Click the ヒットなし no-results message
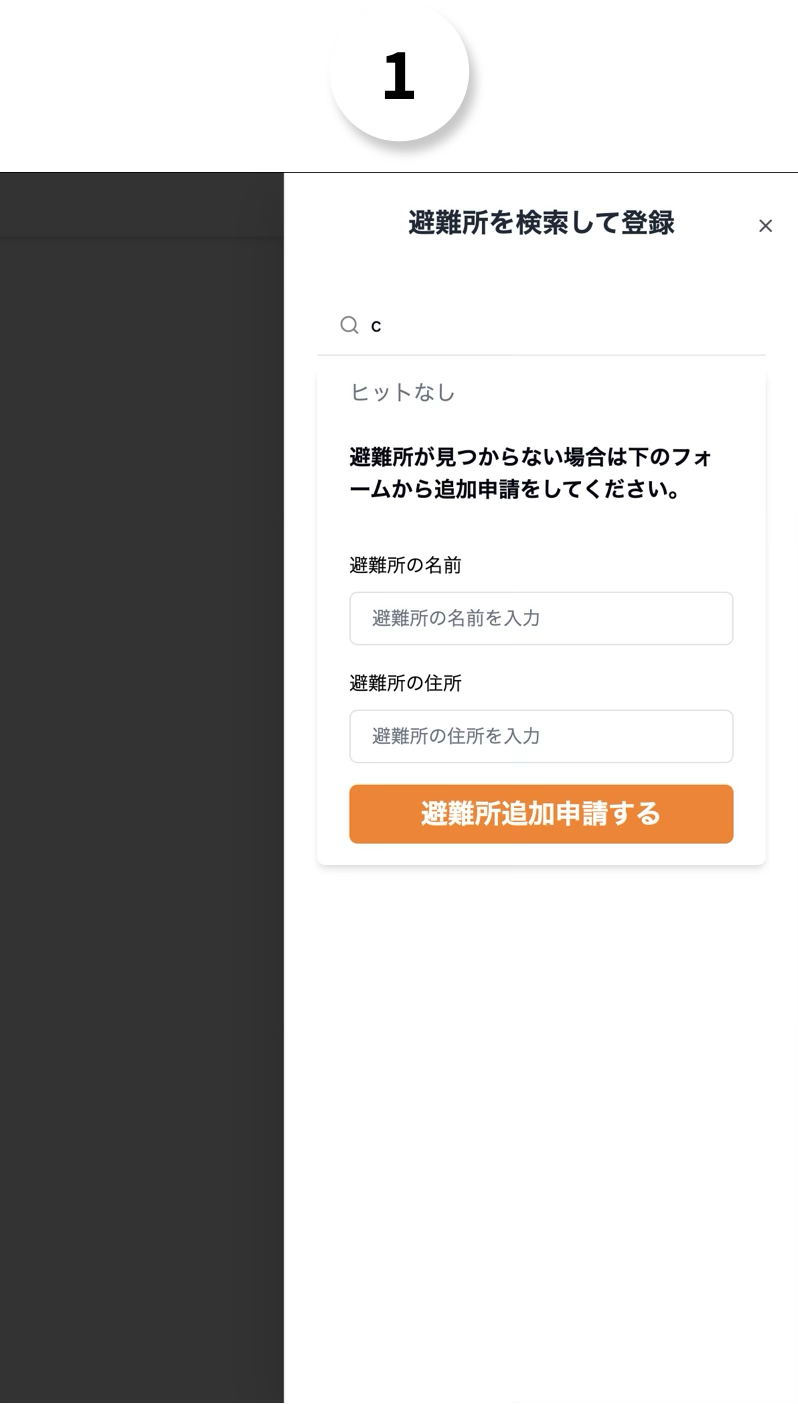Viewport: 798px width, 1404px height. coord(403,392)
